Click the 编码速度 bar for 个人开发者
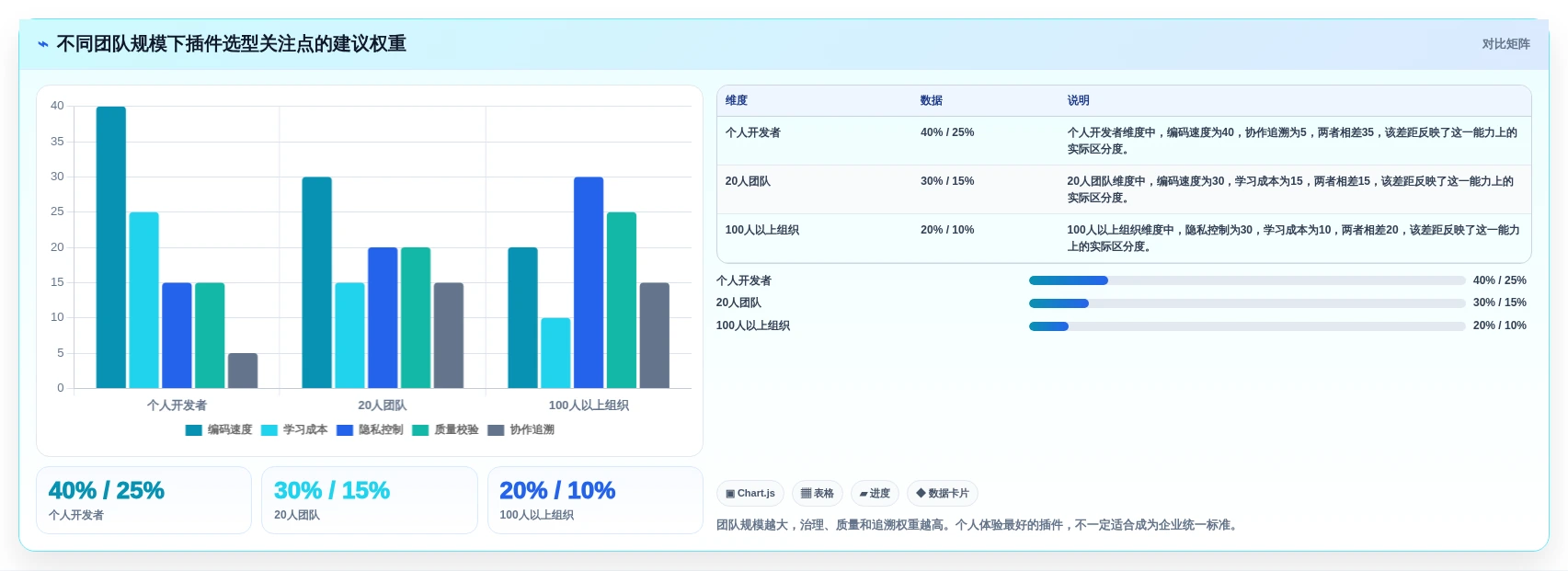Screen dimensions: 1568x571 111,247
